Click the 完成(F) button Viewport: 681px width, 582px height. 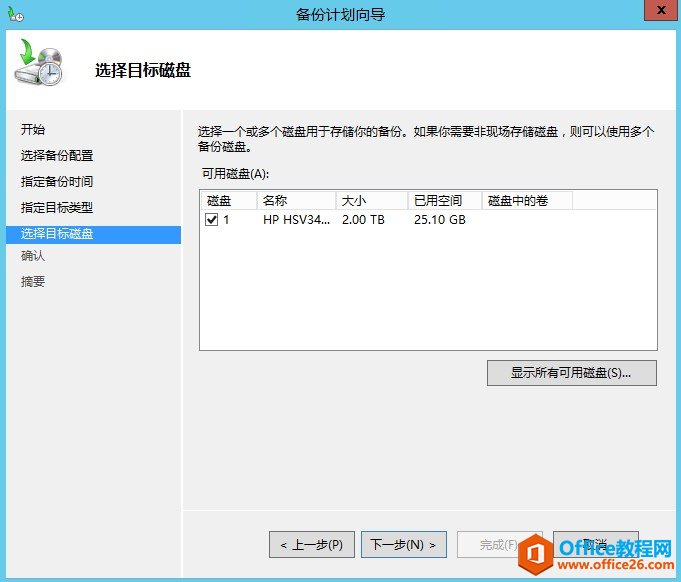(x=499, y=544)
